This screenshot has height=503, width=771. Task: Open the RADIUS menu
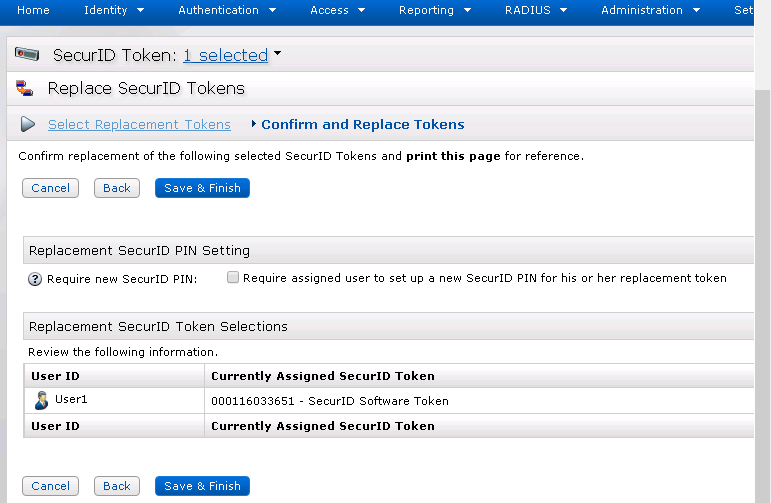pos(534,10)
